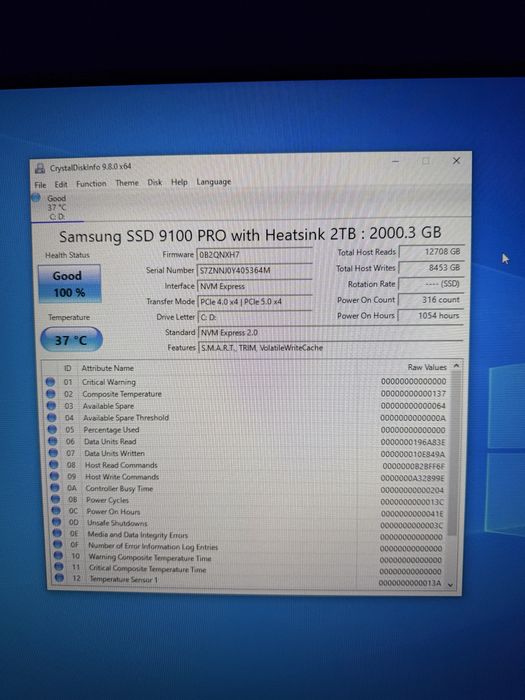Click the 37 °C temperature button
525x700 pixels.
coord(71,340)
